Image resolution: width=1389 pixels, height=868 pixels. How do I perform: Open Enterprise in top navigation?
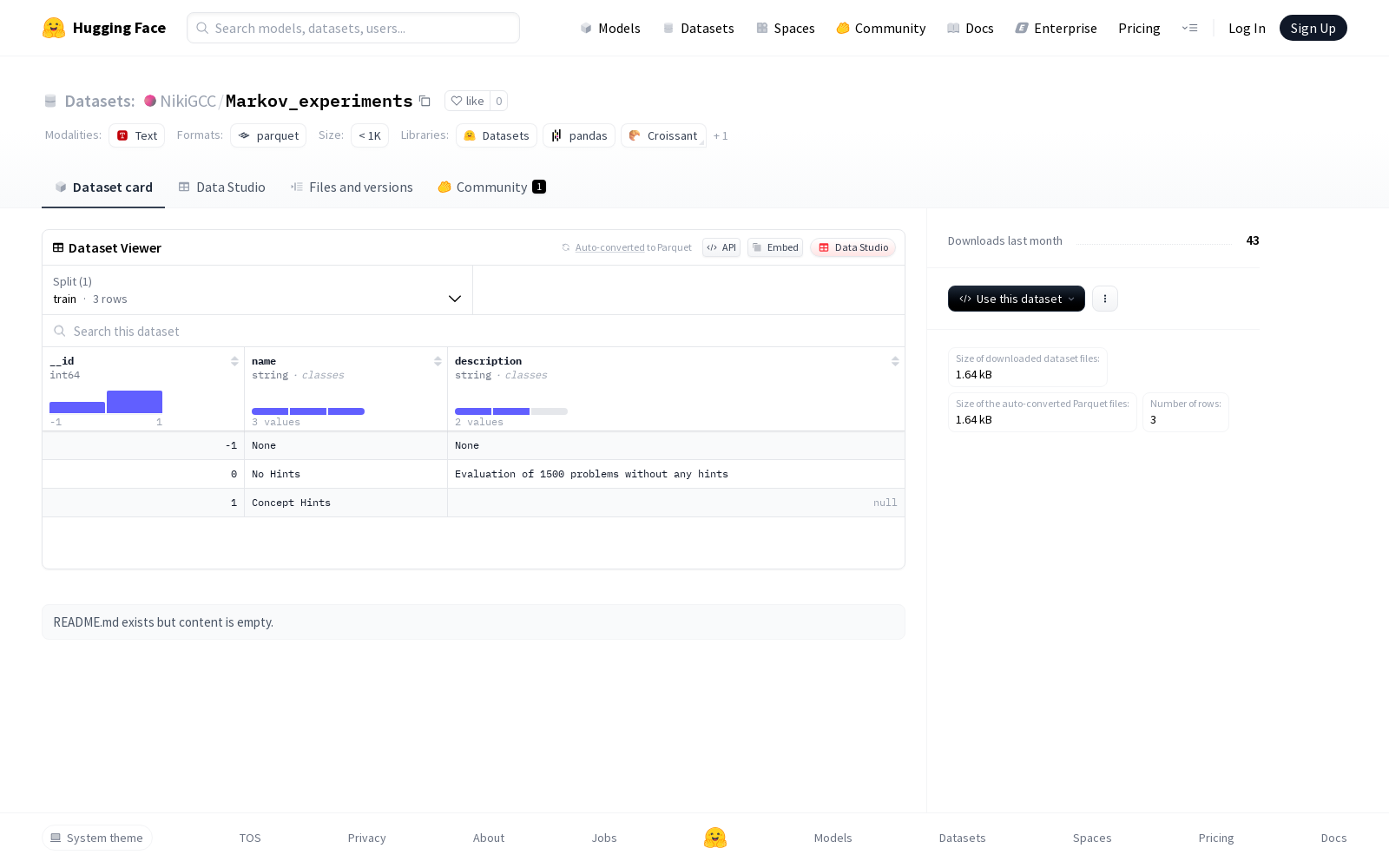[1057, 28]
